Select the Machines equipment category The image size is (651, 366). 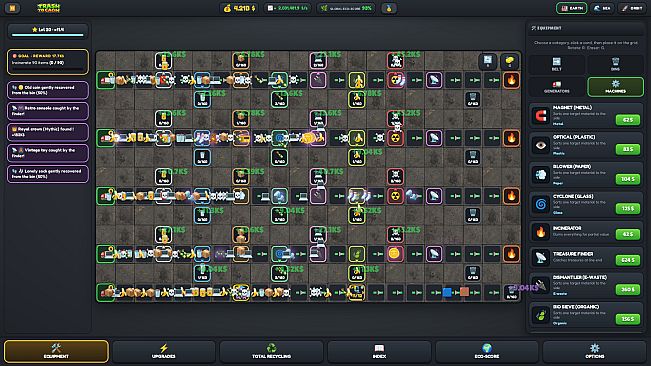(615, 86)
